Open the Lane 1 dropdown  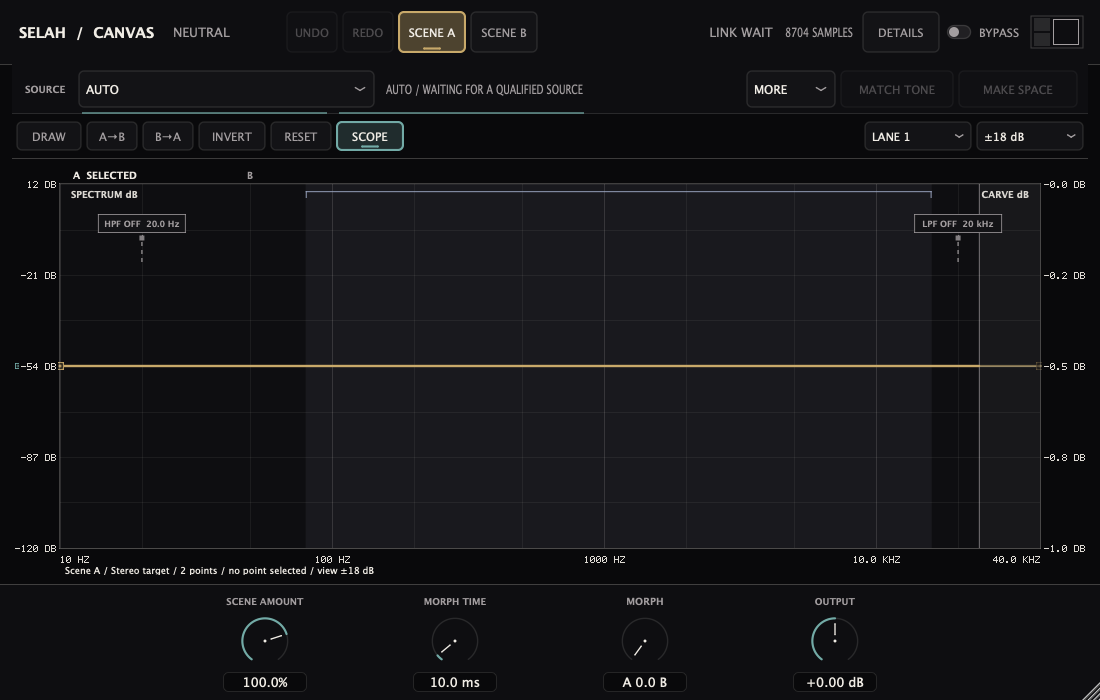tap(918, 136)
